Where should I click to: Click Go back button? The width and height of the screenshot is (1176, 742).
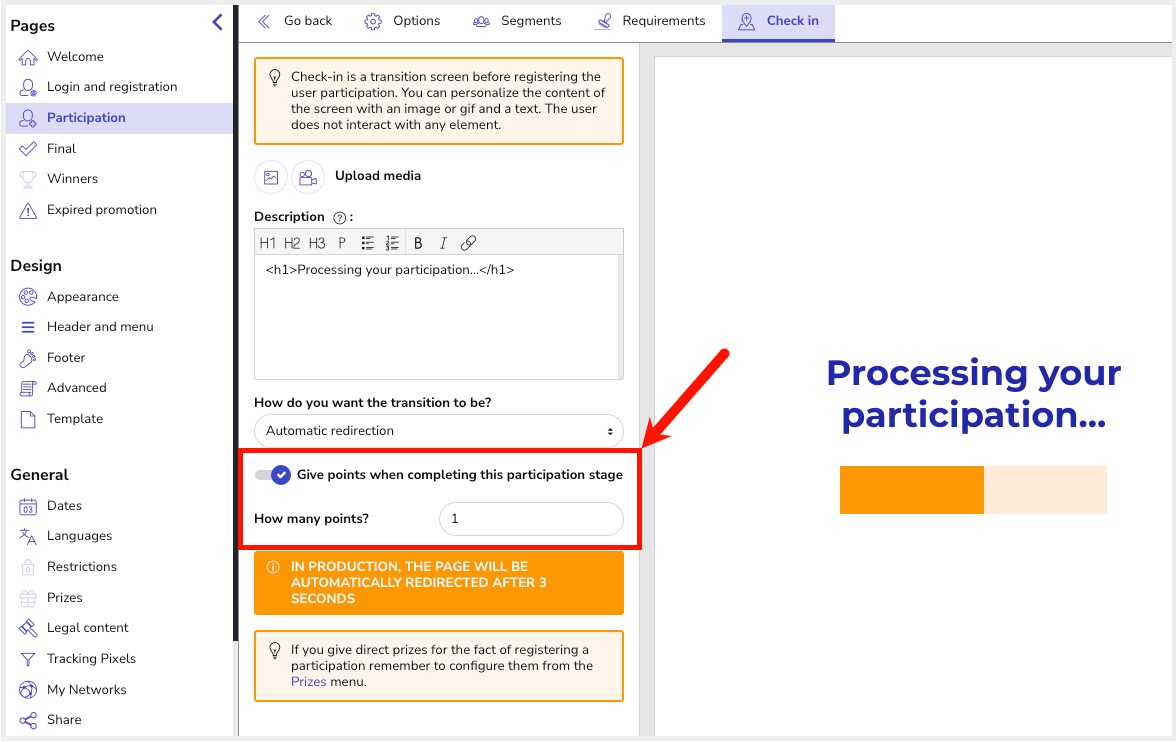[x=295, y=21]
